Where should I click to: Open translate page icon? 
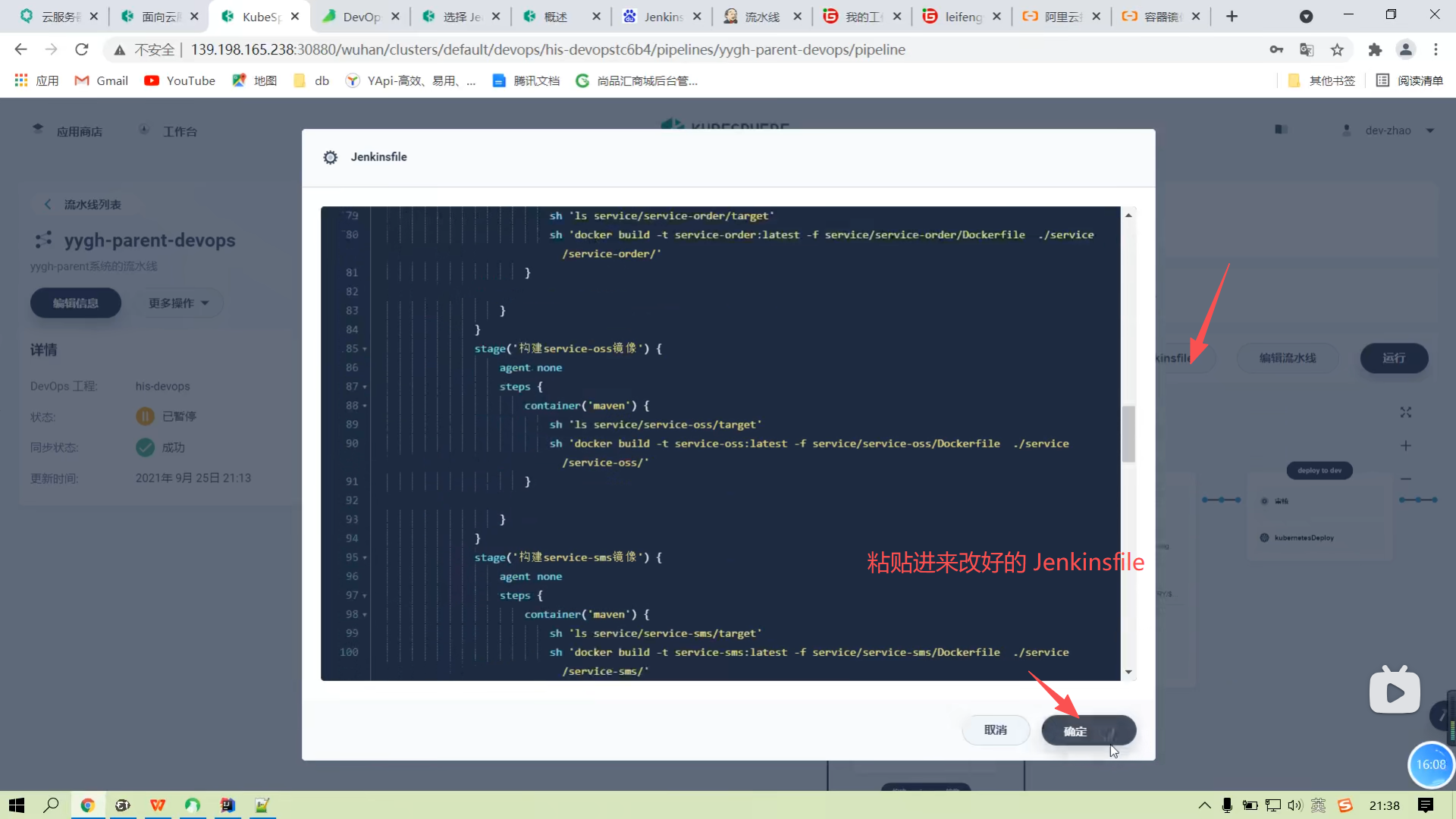[x=1307, y=49]
